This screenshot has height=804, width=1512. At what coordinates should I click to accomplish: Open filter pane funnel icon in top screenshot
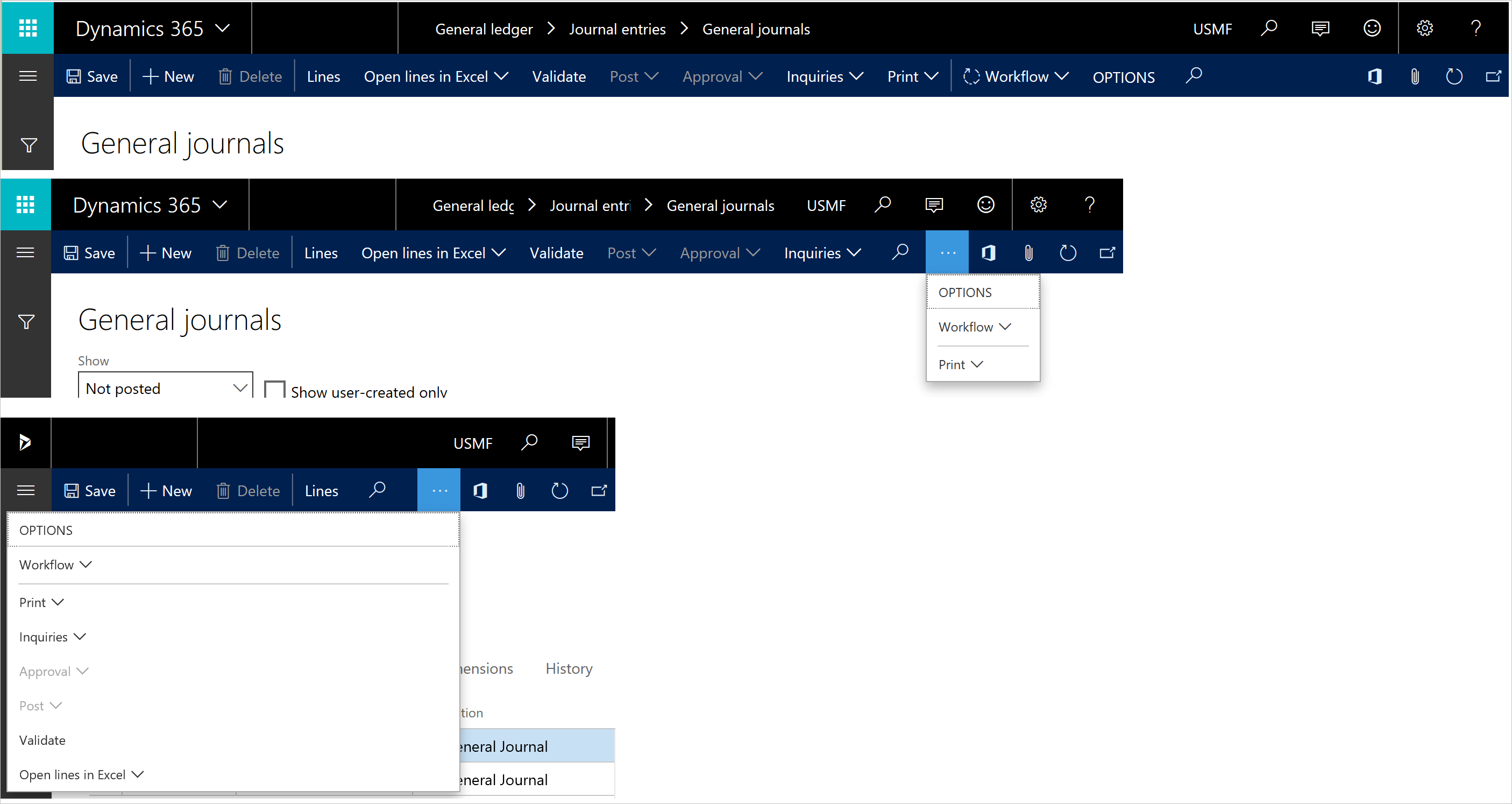(28, 144)
